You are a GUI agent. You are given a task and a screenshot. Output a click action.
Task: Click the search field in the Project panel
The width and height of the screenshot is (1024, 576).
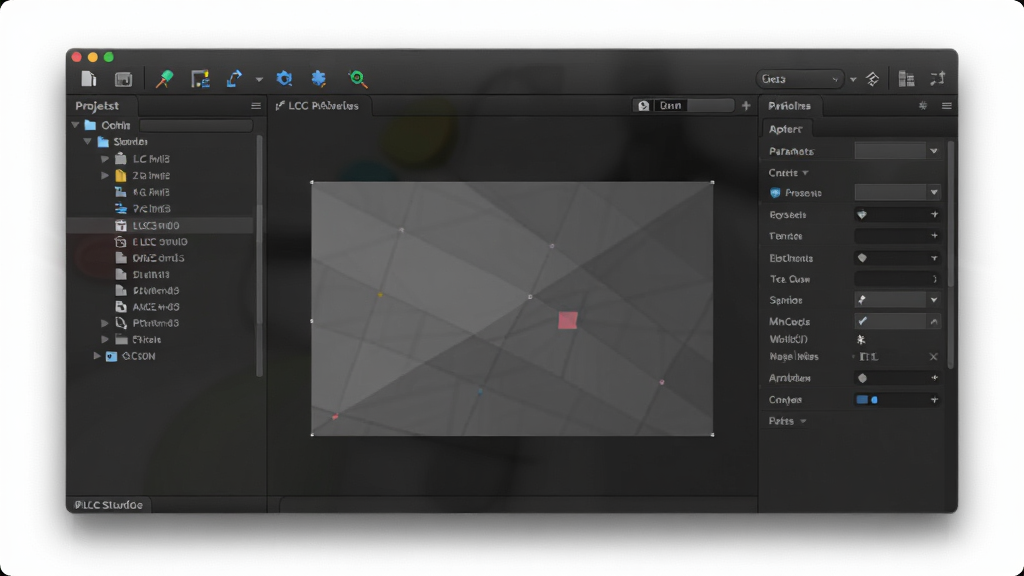(196, 125)
